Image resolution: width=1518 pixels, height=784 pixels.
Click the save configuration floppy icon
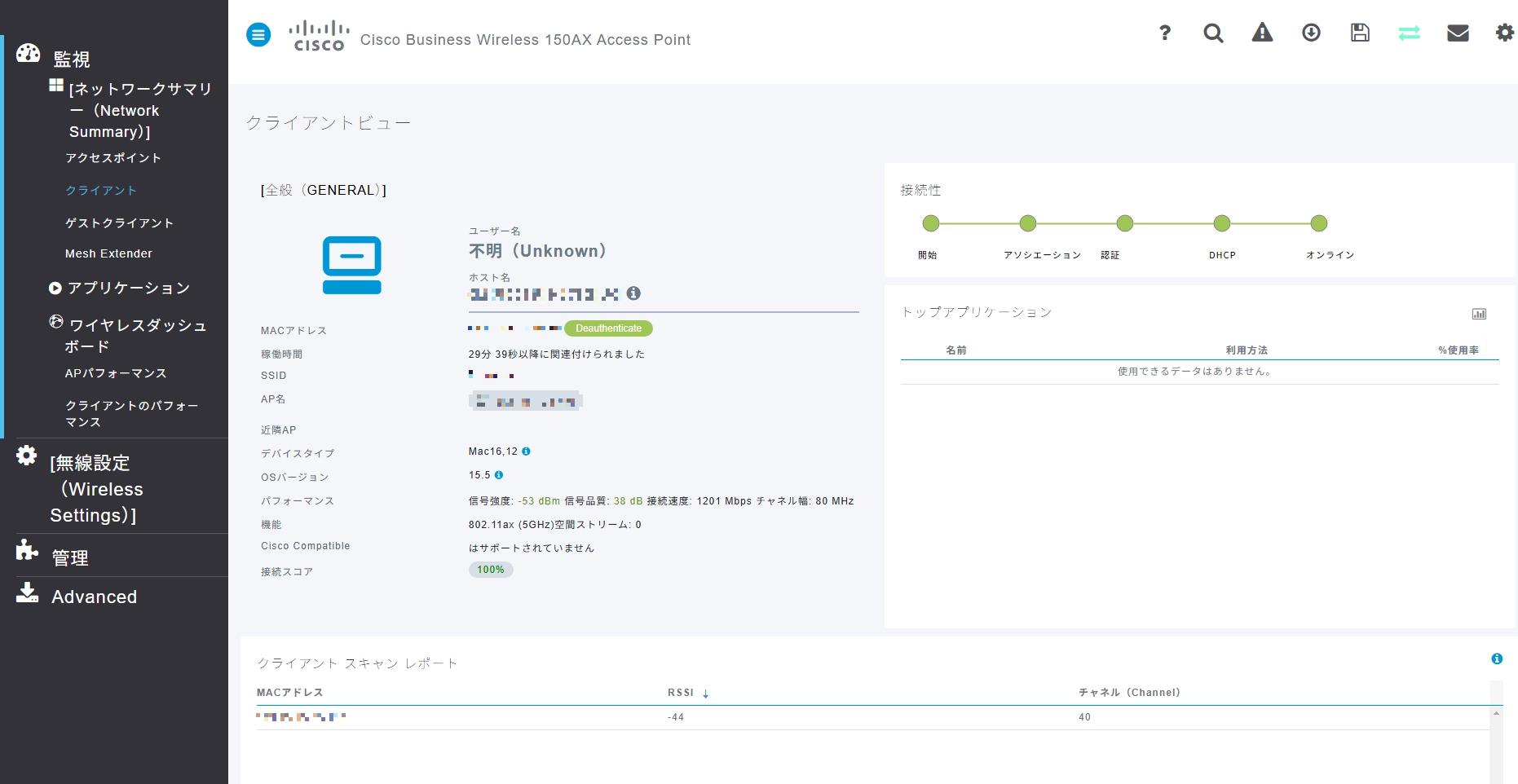point(1360,33)
